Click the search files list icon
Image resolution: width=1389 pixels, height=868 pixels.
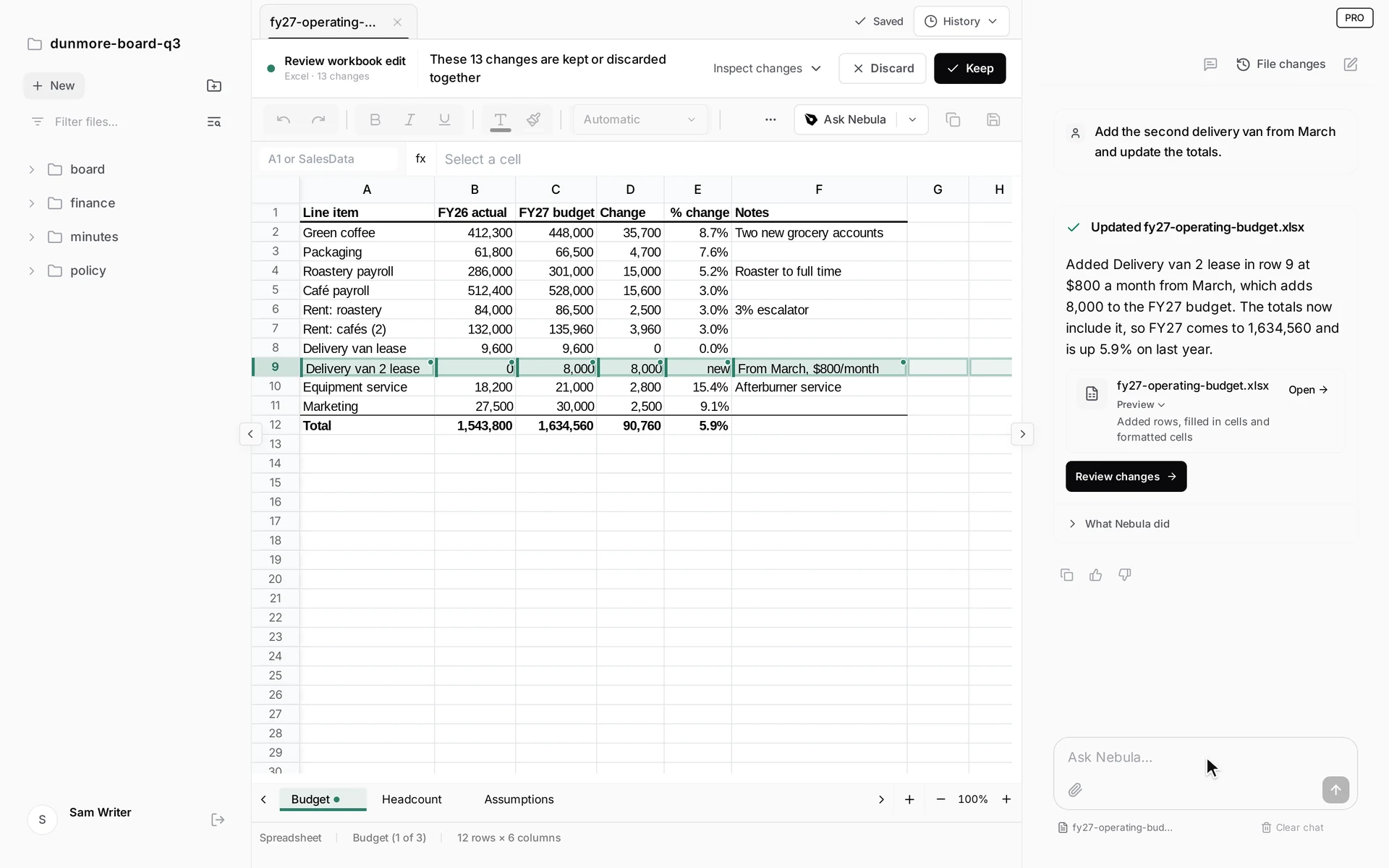coord(214,122)
